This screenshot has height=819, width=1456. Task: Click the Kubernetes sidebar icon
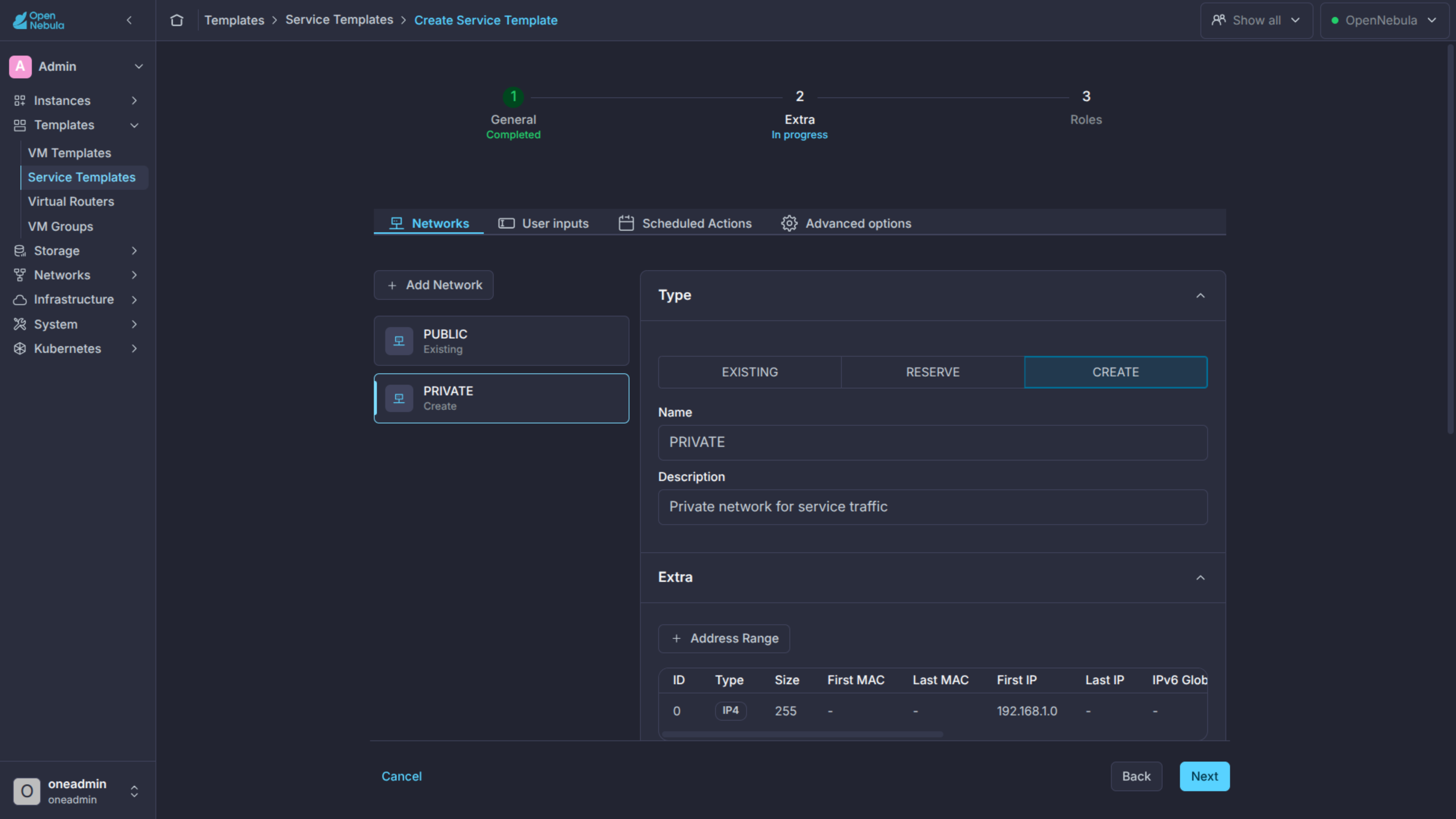tap(20, 349)
